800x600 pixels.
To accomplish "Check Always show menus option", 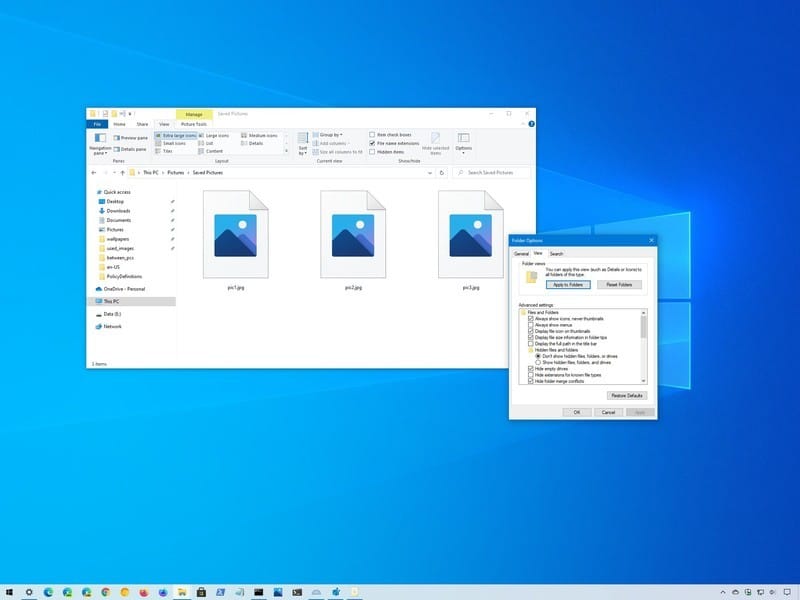I will [x=531, y=325].
